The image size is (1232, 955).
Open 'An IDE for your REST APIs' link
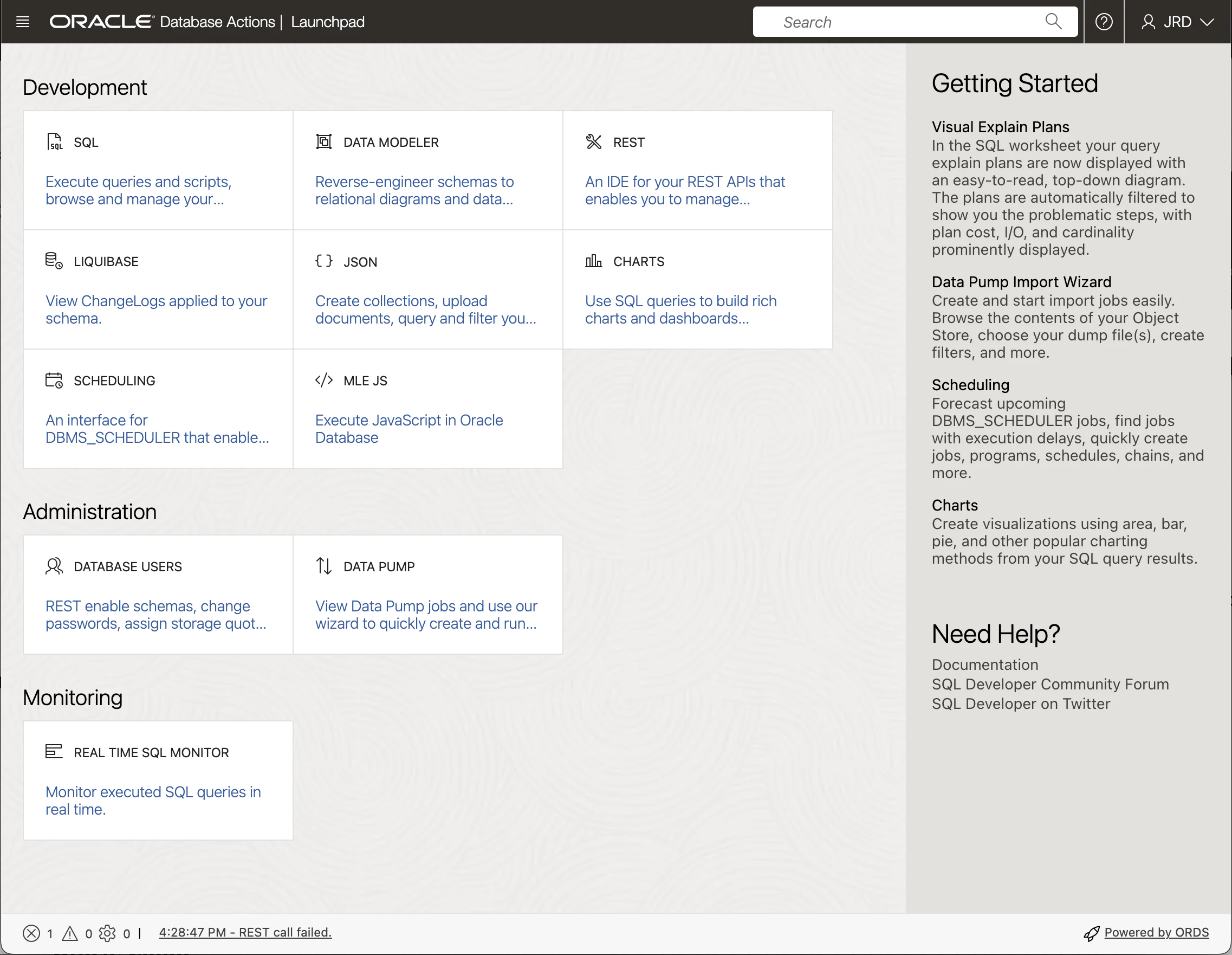tap(685, 190)
